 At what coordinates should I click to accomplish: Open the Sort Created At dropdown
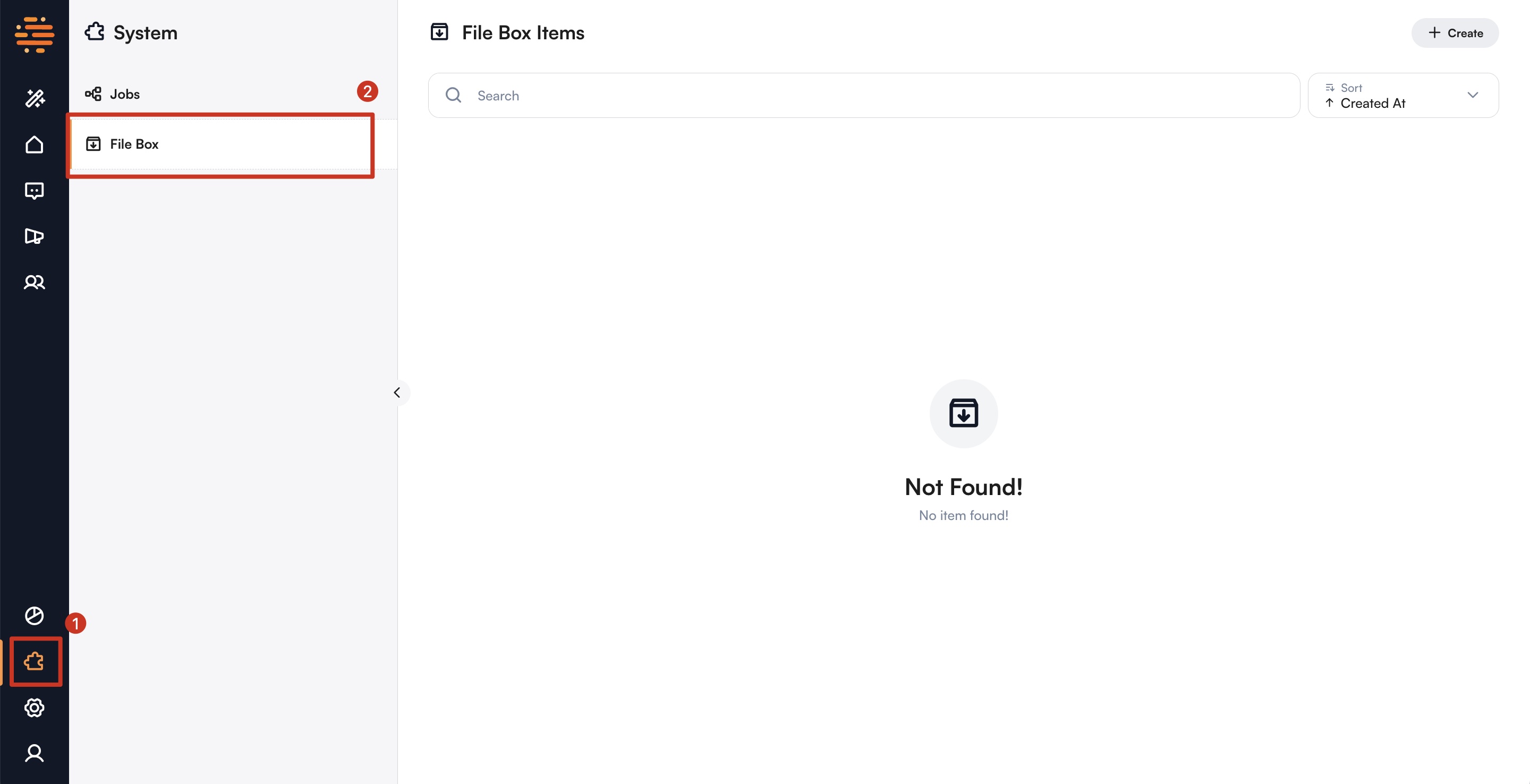(x=1390, y=96)
